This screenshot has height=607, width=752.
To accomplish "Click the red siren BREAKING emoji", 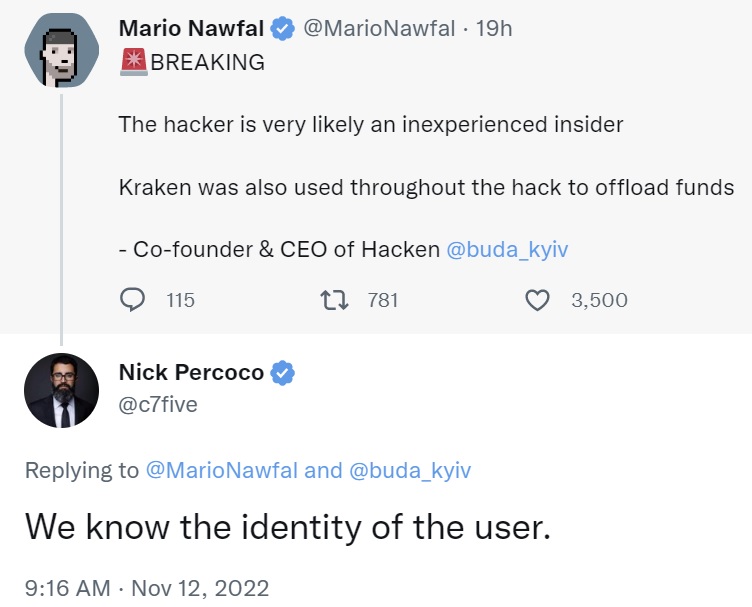I will click(x=132, y=62).
